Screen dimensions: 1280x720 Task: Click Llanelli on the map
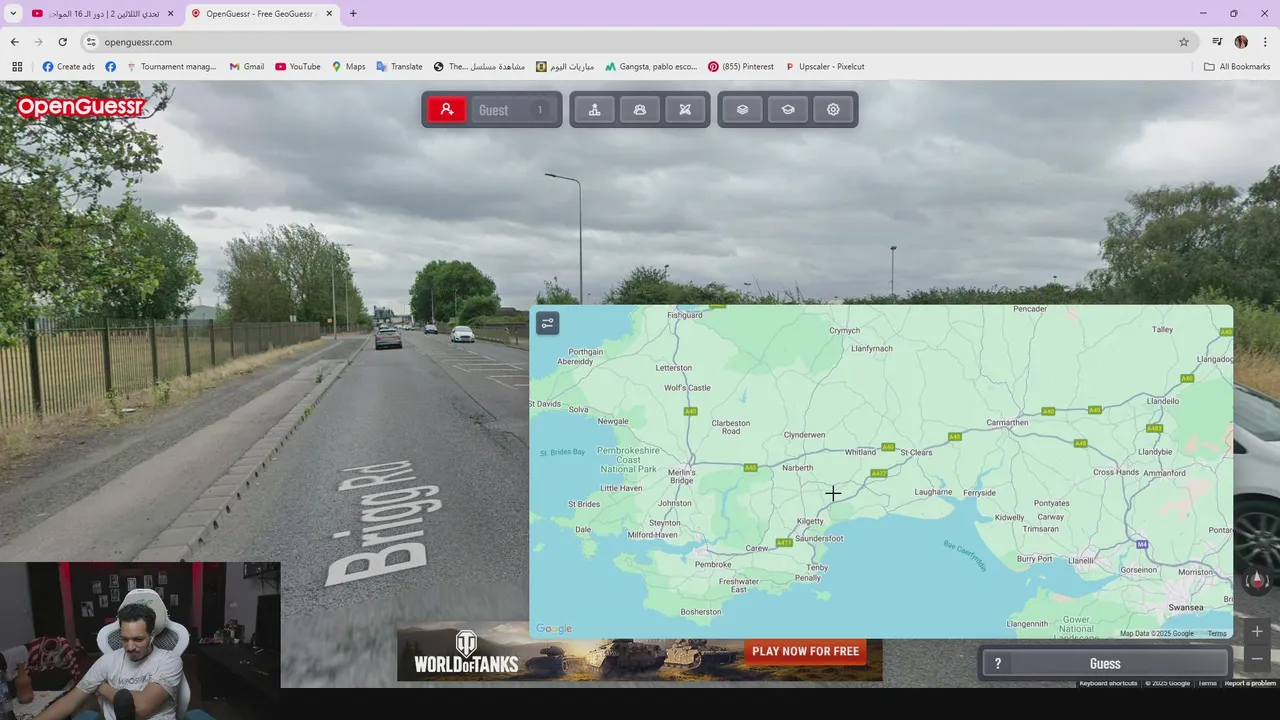click(x=1081, y=561)
